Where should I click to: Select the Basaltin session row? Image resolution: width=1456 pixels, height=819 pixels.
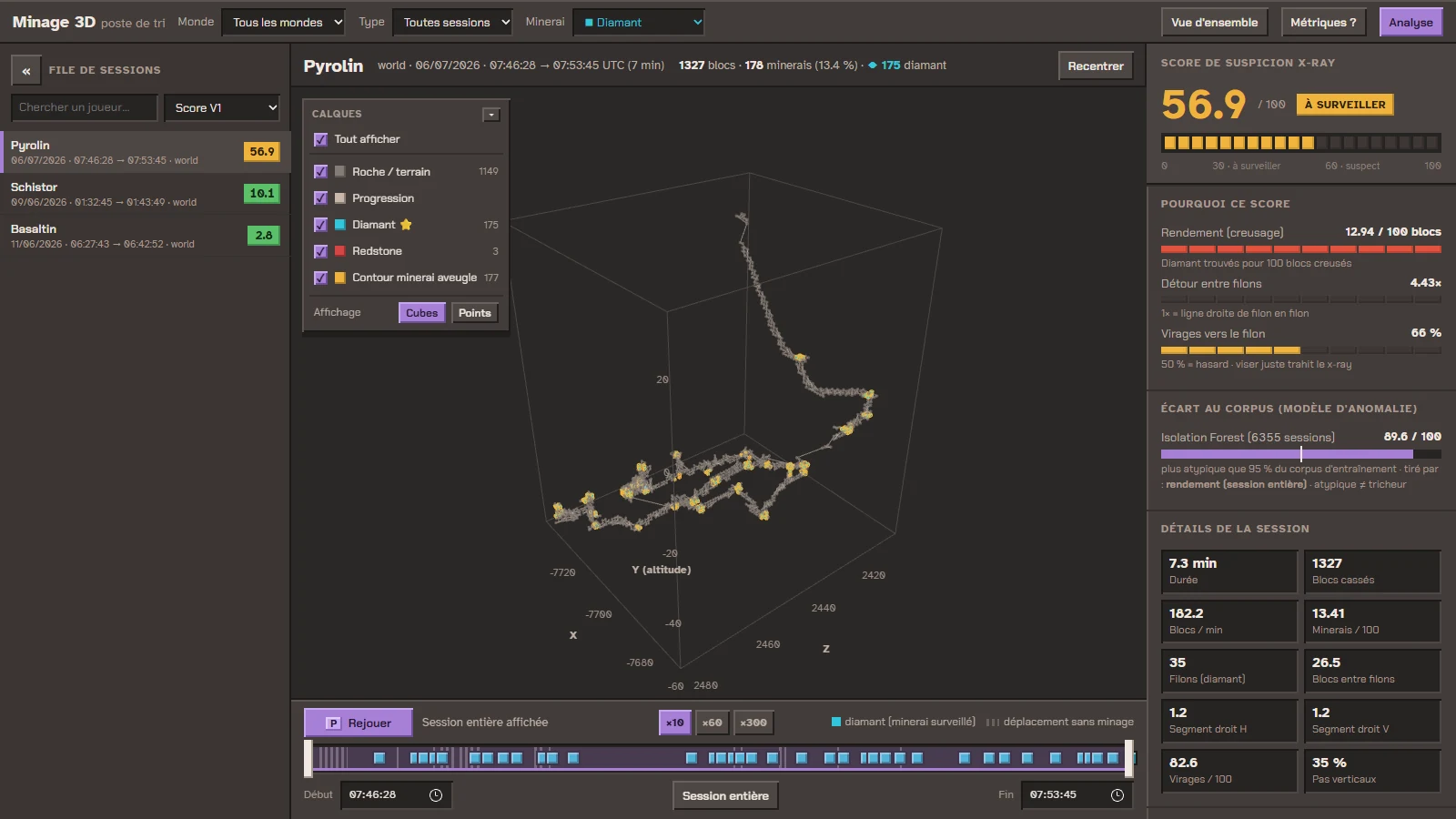click(x=145, y=236)
